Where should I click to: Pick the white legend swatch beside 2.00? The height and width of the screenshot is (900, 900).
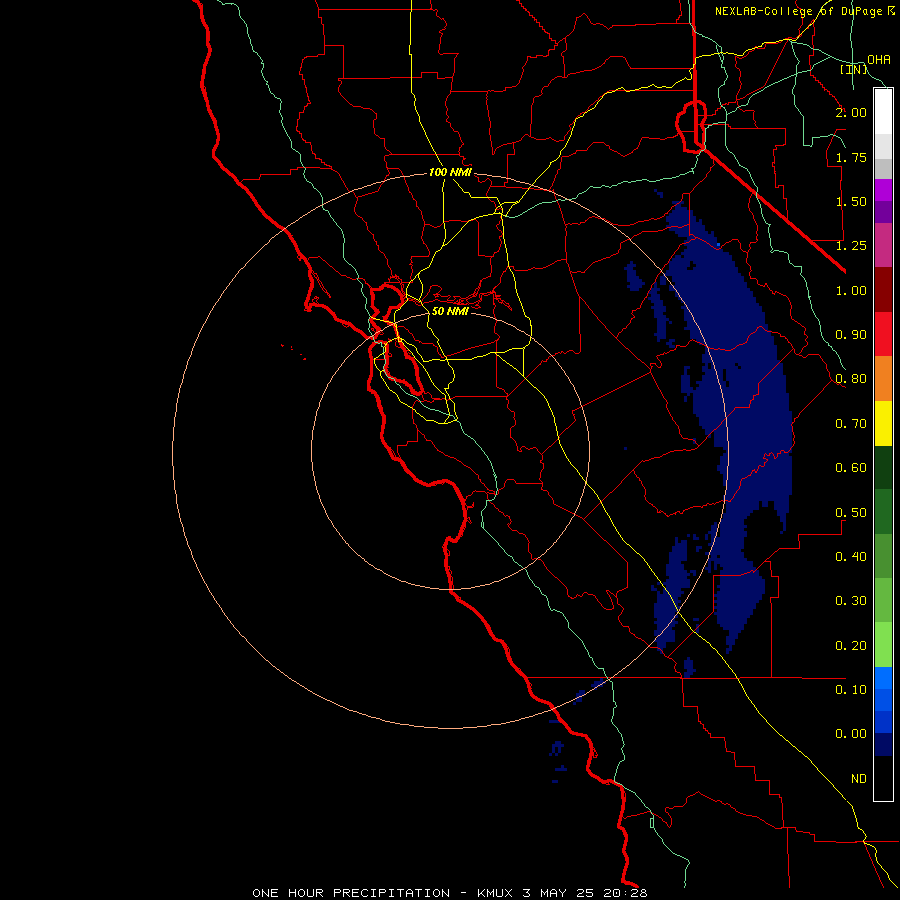pos(883,112)
